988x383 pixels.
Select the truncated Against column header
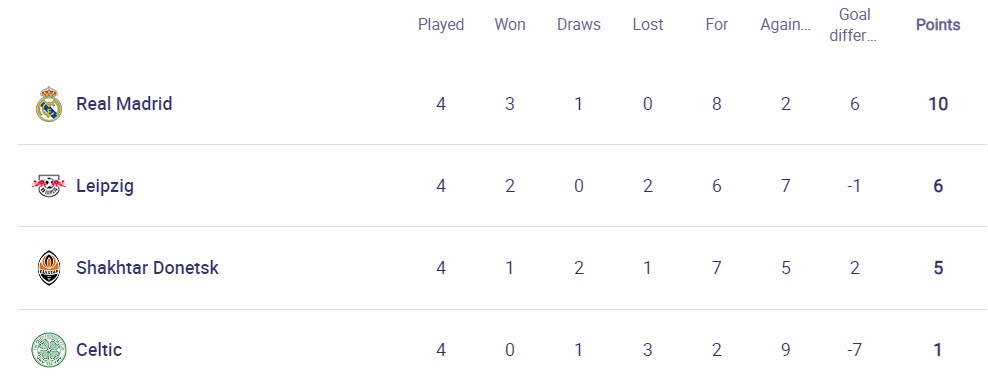coord(785,25)
